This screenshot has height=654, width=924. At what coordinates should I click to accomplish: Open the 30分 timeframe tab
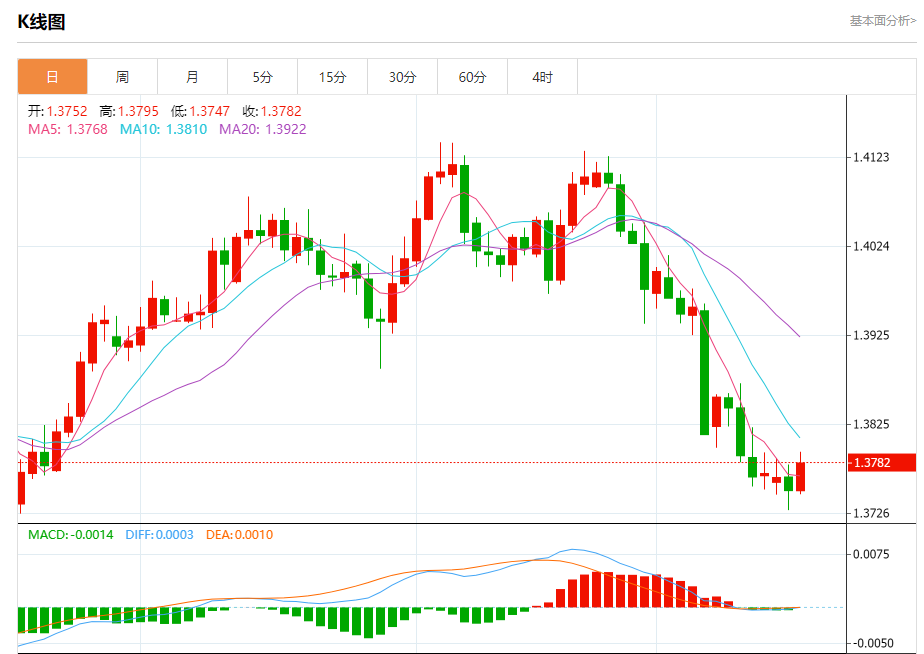click(x=402, y=77)
